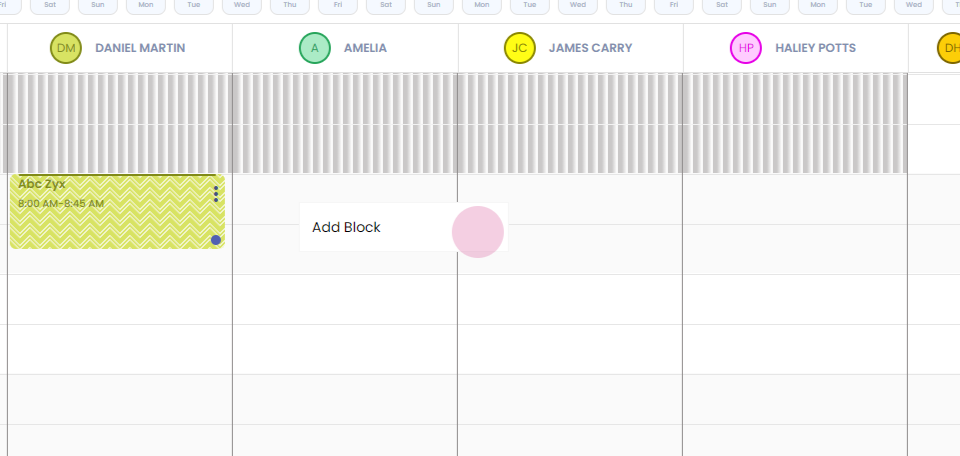Select the AMELIA column header name
The image size is (960, 456).
pyautogui.click(x=366, y=48)
